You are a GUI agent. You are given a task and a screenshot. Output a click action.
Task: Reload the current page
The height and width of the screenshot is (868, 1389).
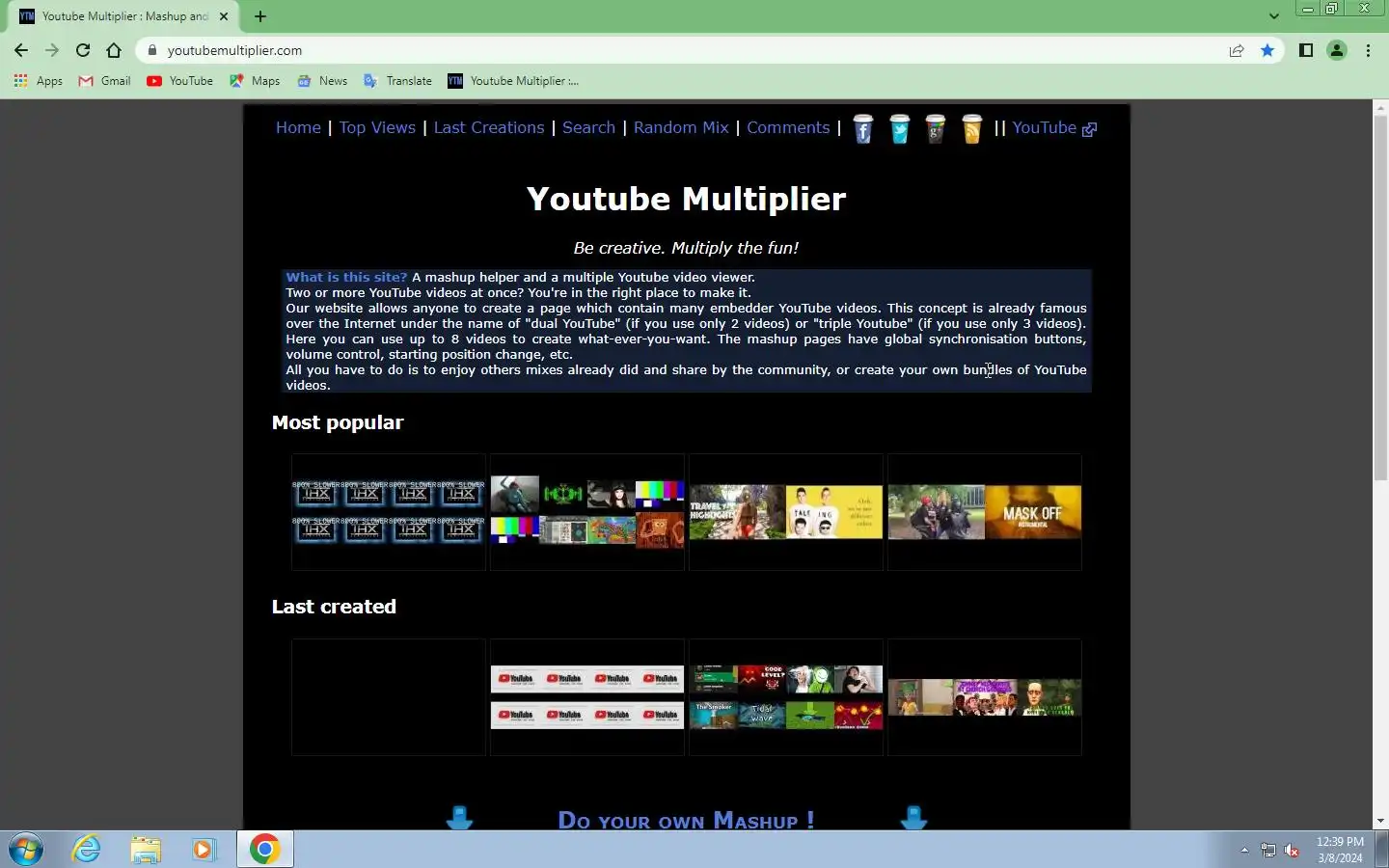83,50
